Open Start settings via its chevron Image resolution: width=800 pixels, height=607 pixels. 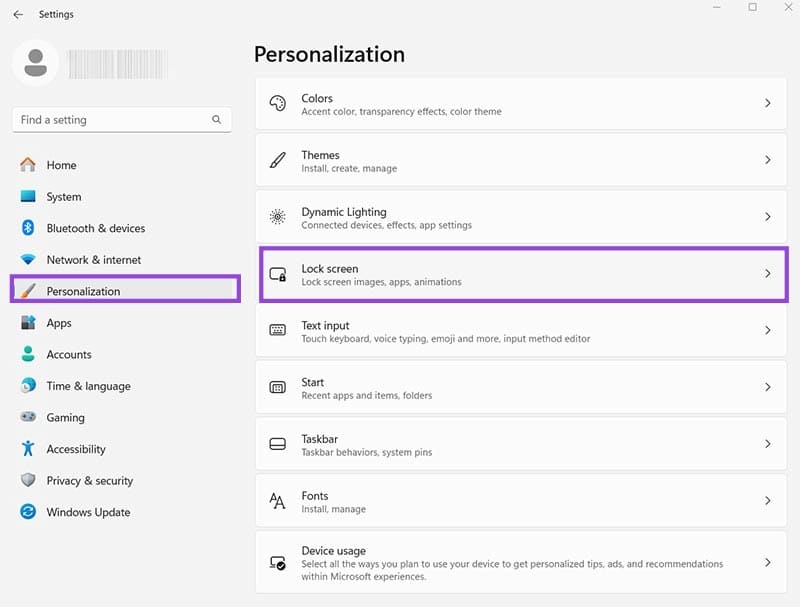[768, 387]
